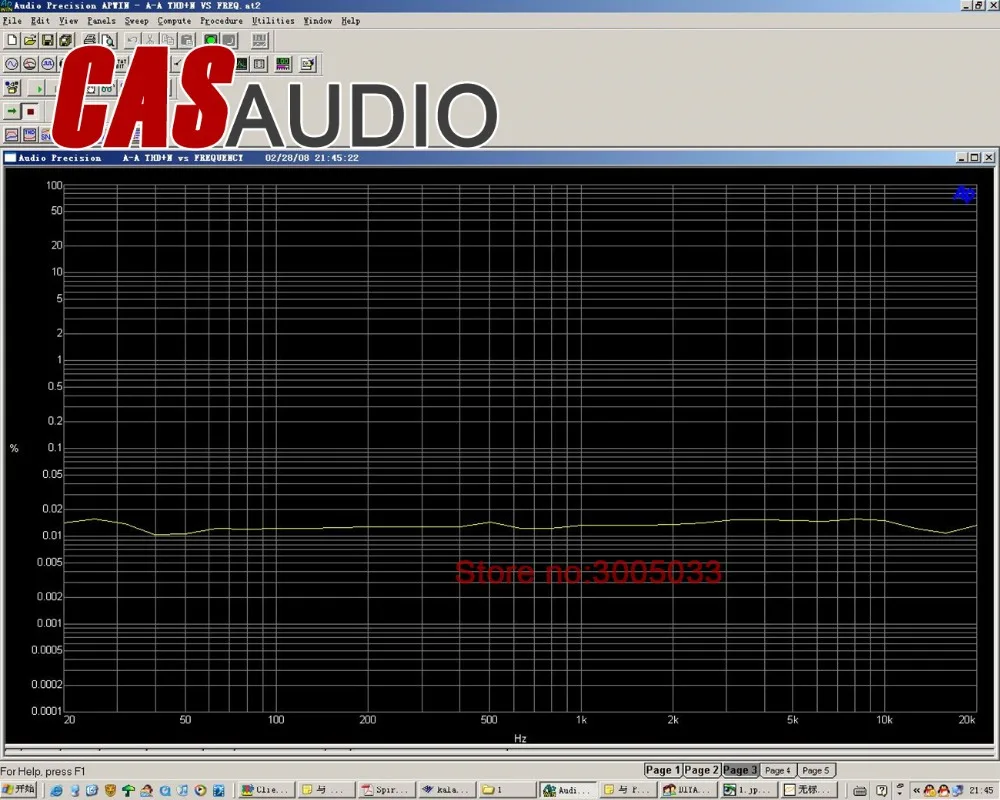
Task: Click the THD quick-launch test icon
Action: [x=30, y=135]
